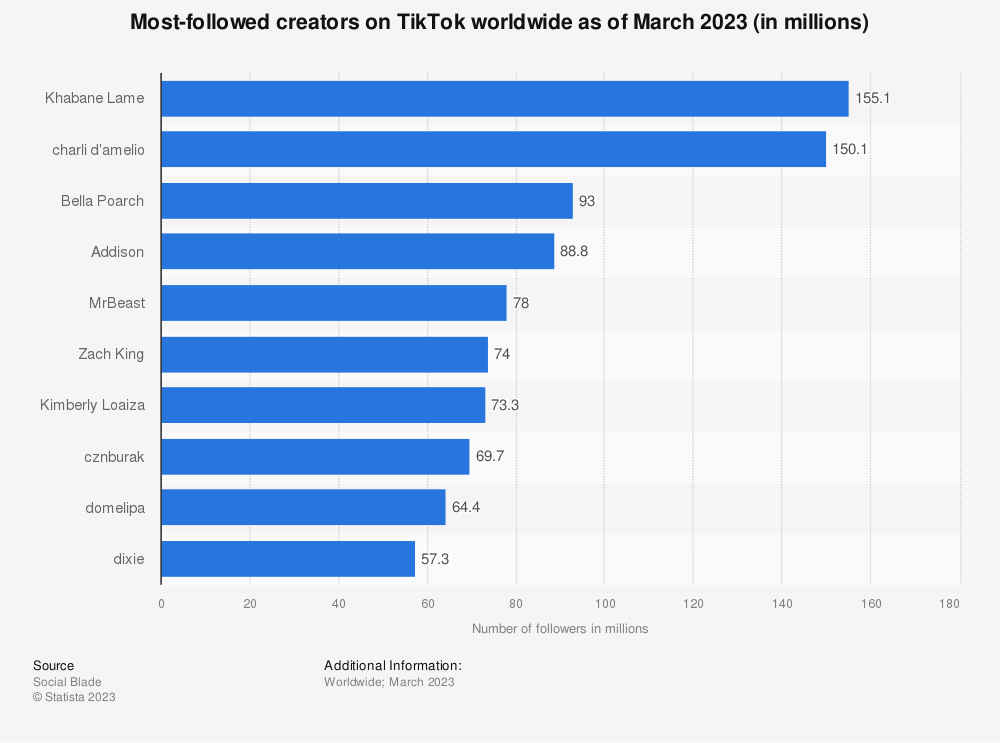Click the 'Zach King' label

[x=111, y=354]
